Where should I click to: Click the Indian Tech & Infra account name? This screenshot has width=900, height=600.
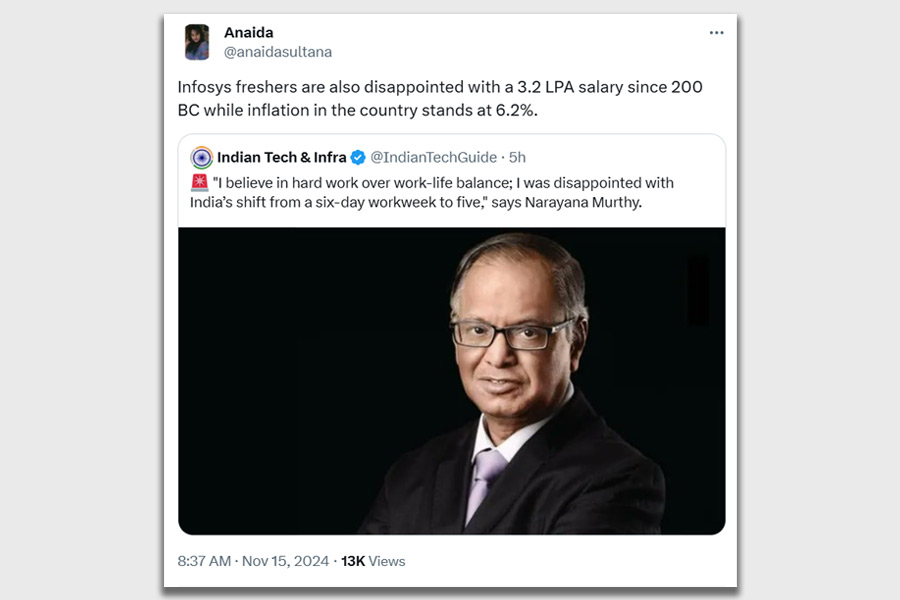[x=281, y=157]
